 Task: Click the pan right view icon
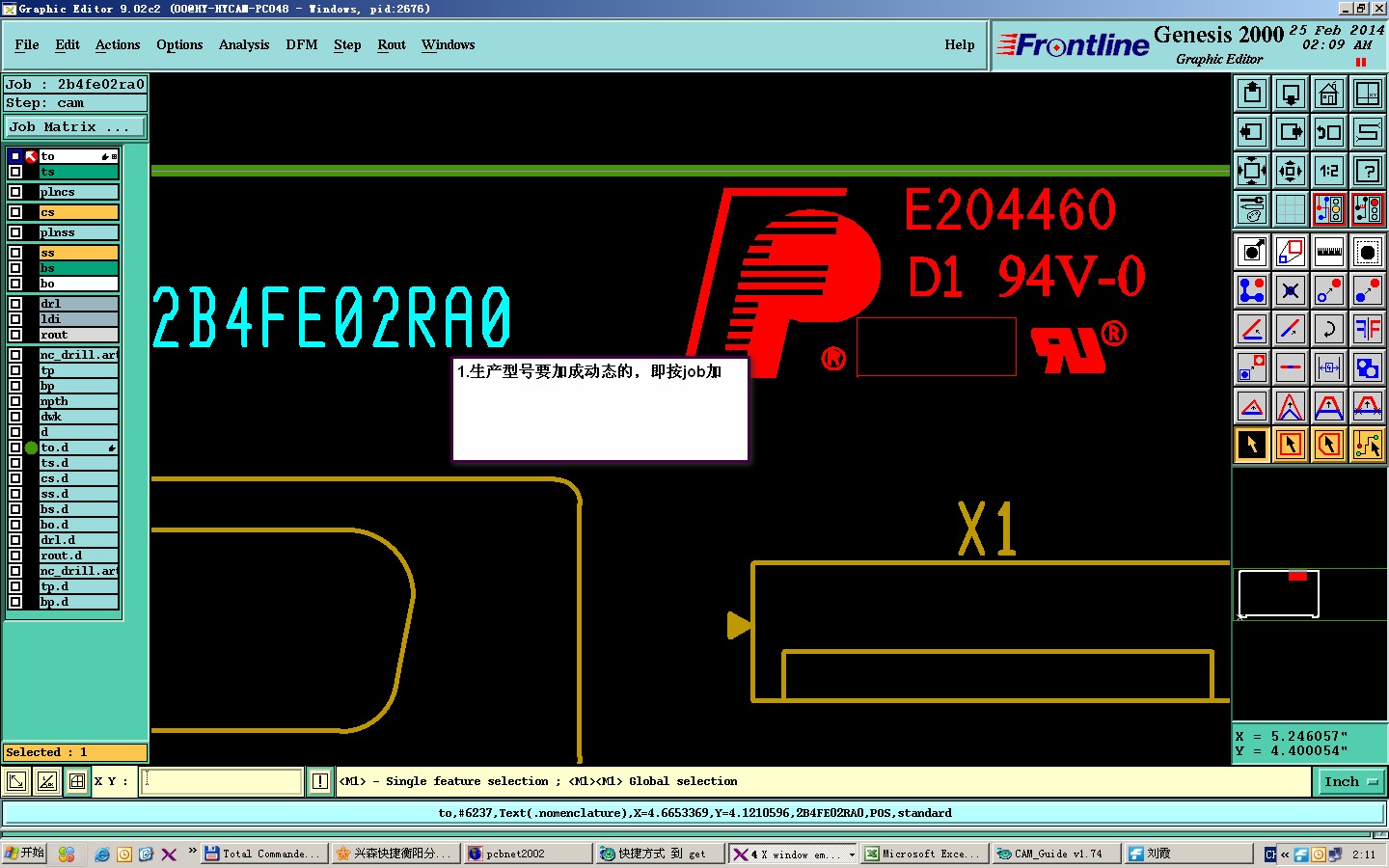[x=1291, y=132]
